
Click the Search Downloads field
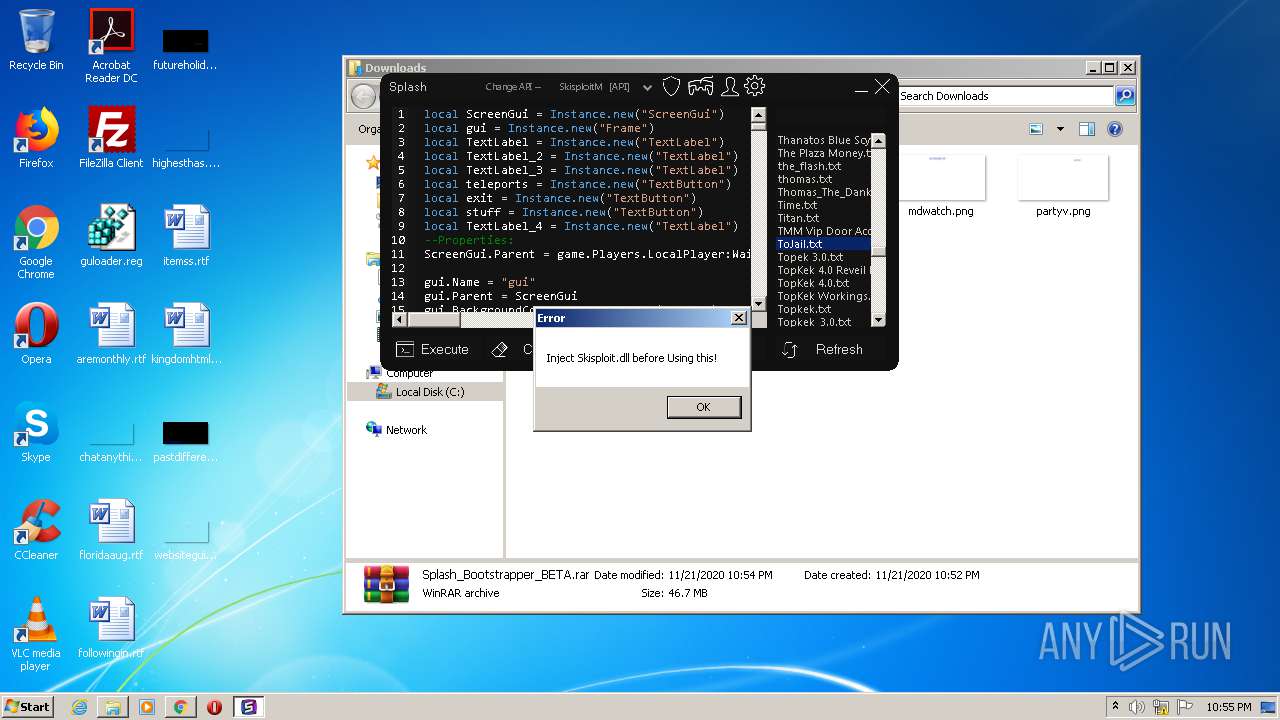[x=1004, y=96]
